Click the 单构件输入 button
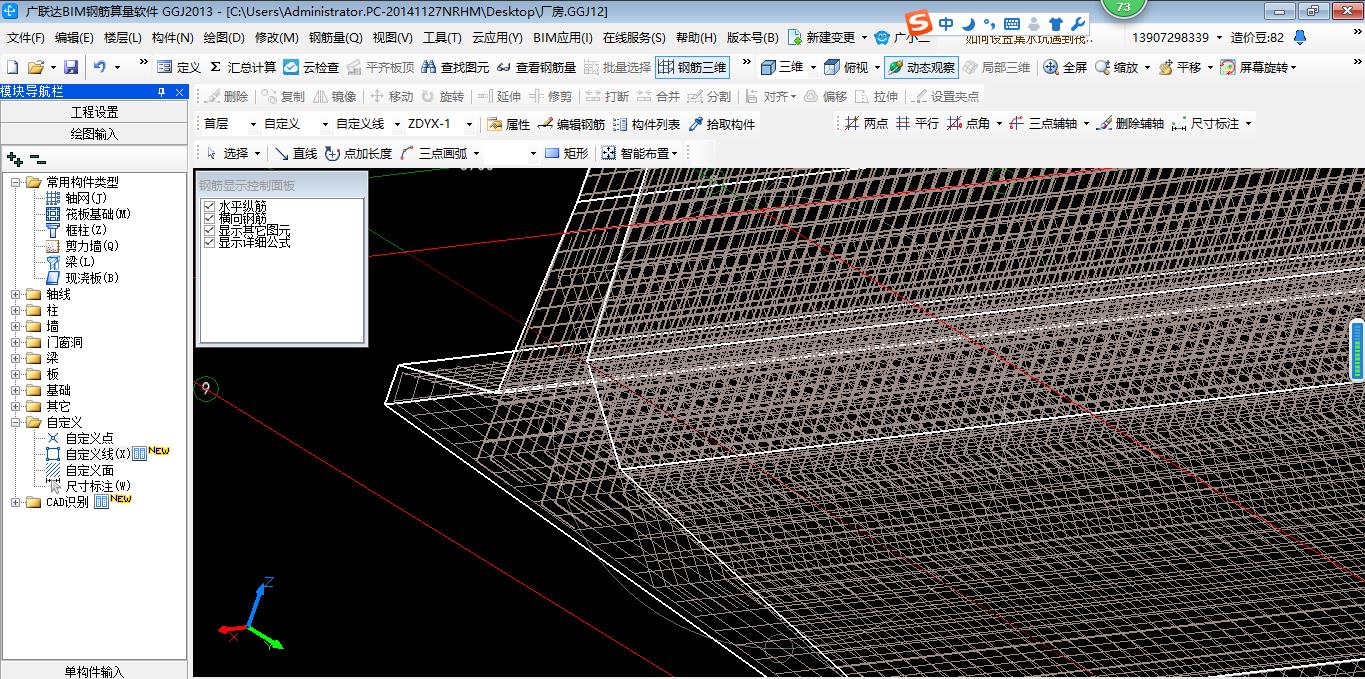Viewport: 1365px width, 679px height. click(94, 671)
